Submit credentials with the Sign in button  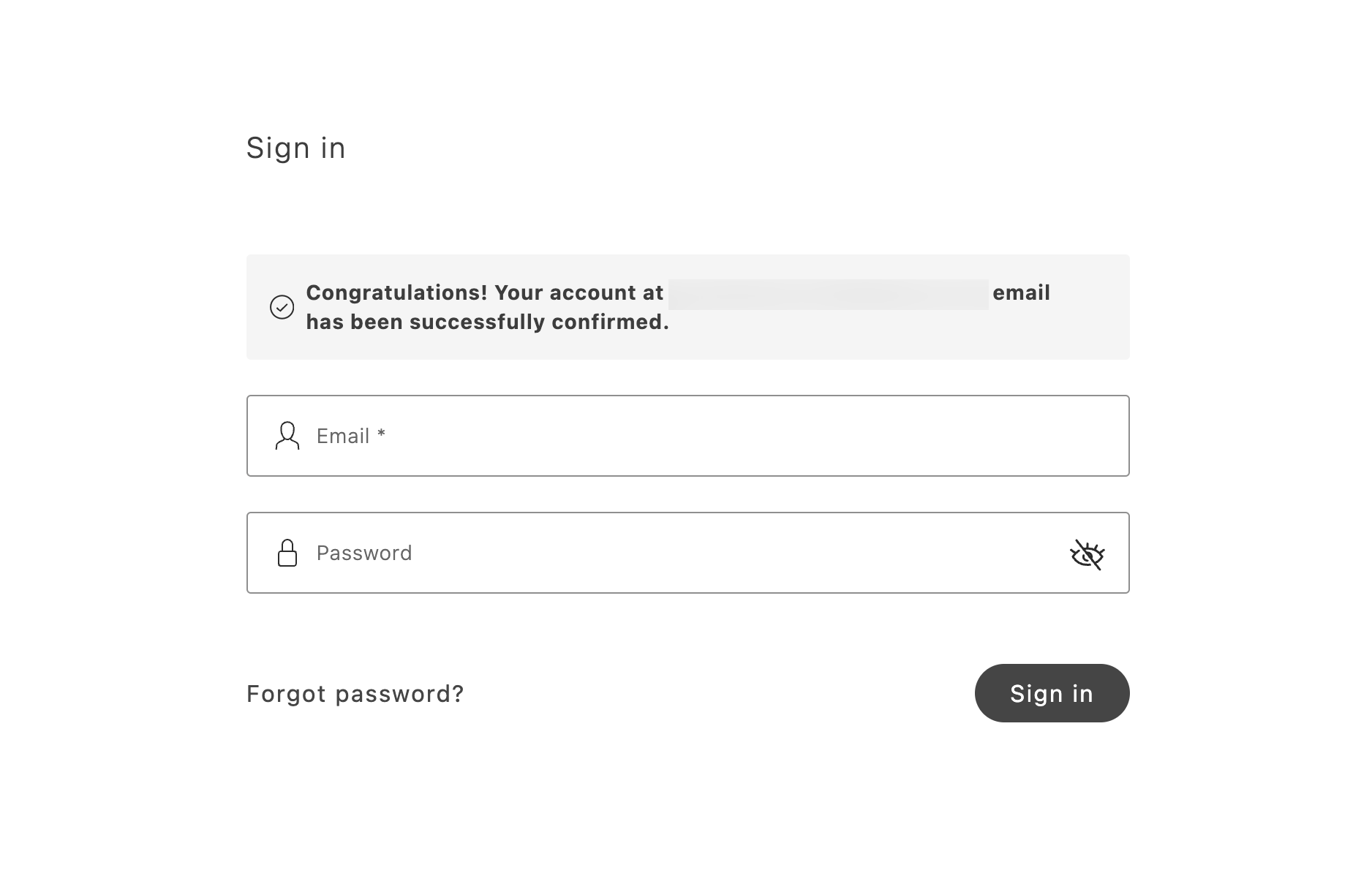(x=1052, y=693)
